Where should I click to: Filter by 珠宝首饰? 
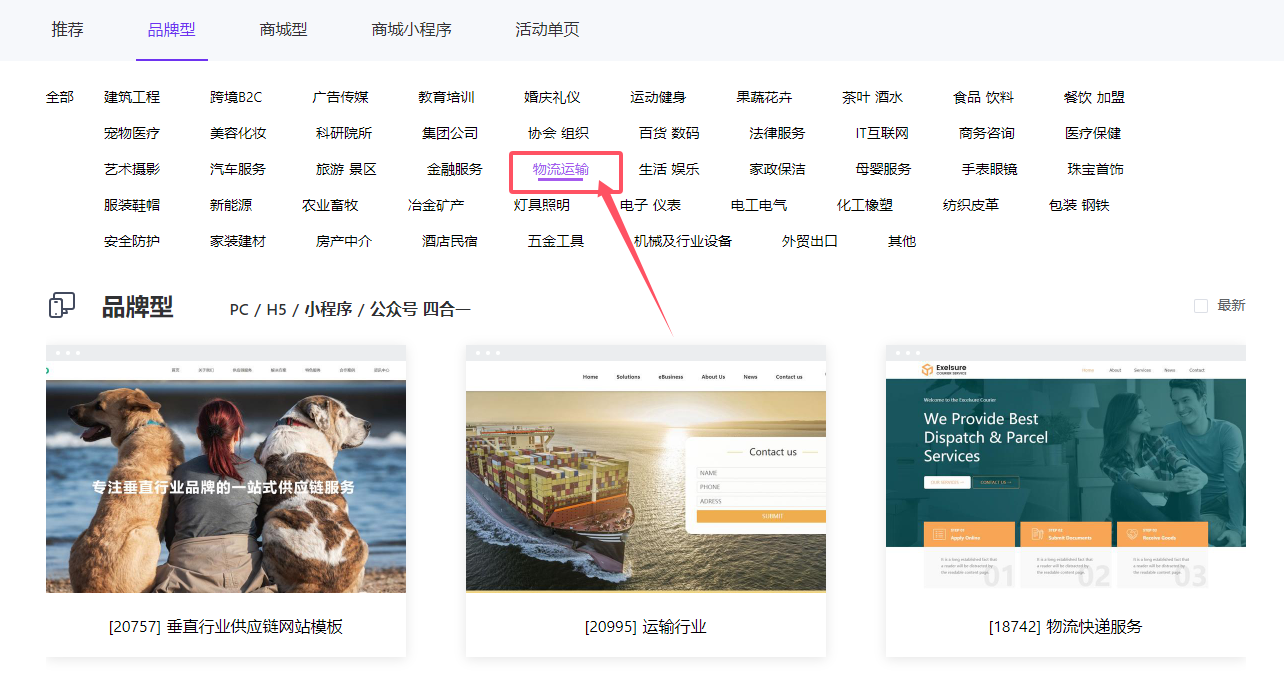point(1095,169)
